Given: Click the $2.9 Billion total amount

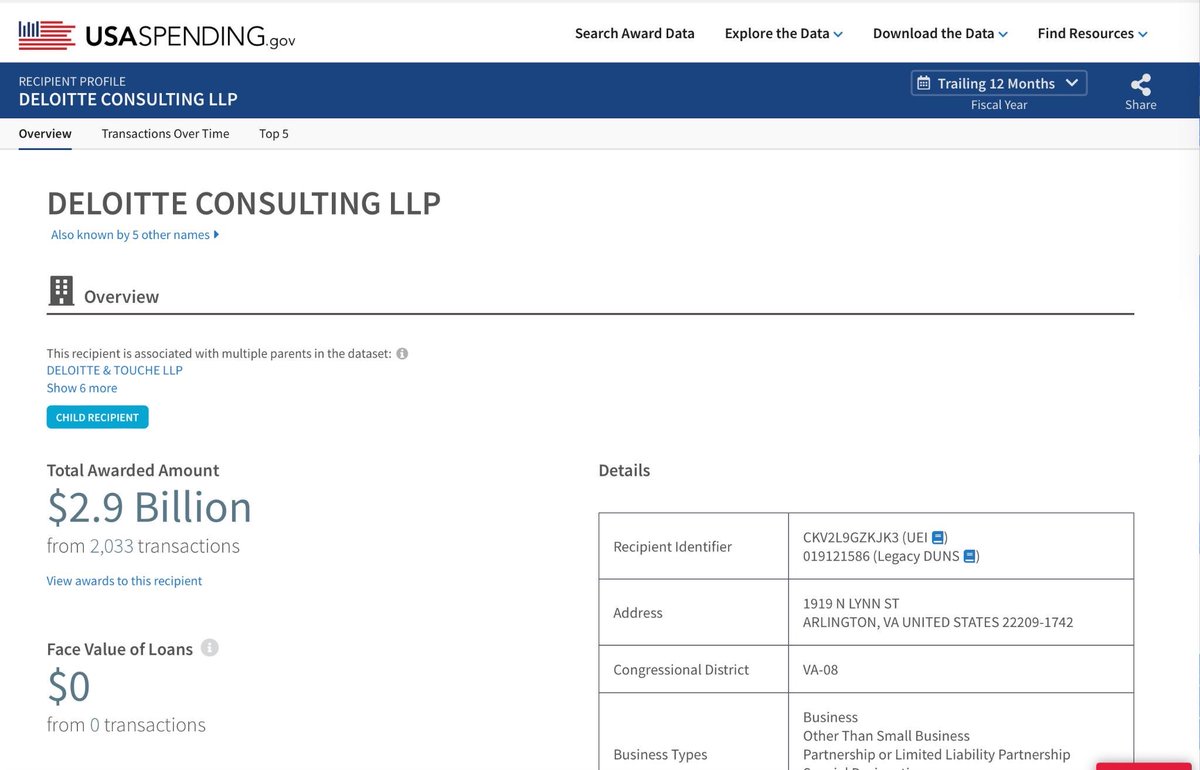Looking at the screenshot, I should (149, 507).
